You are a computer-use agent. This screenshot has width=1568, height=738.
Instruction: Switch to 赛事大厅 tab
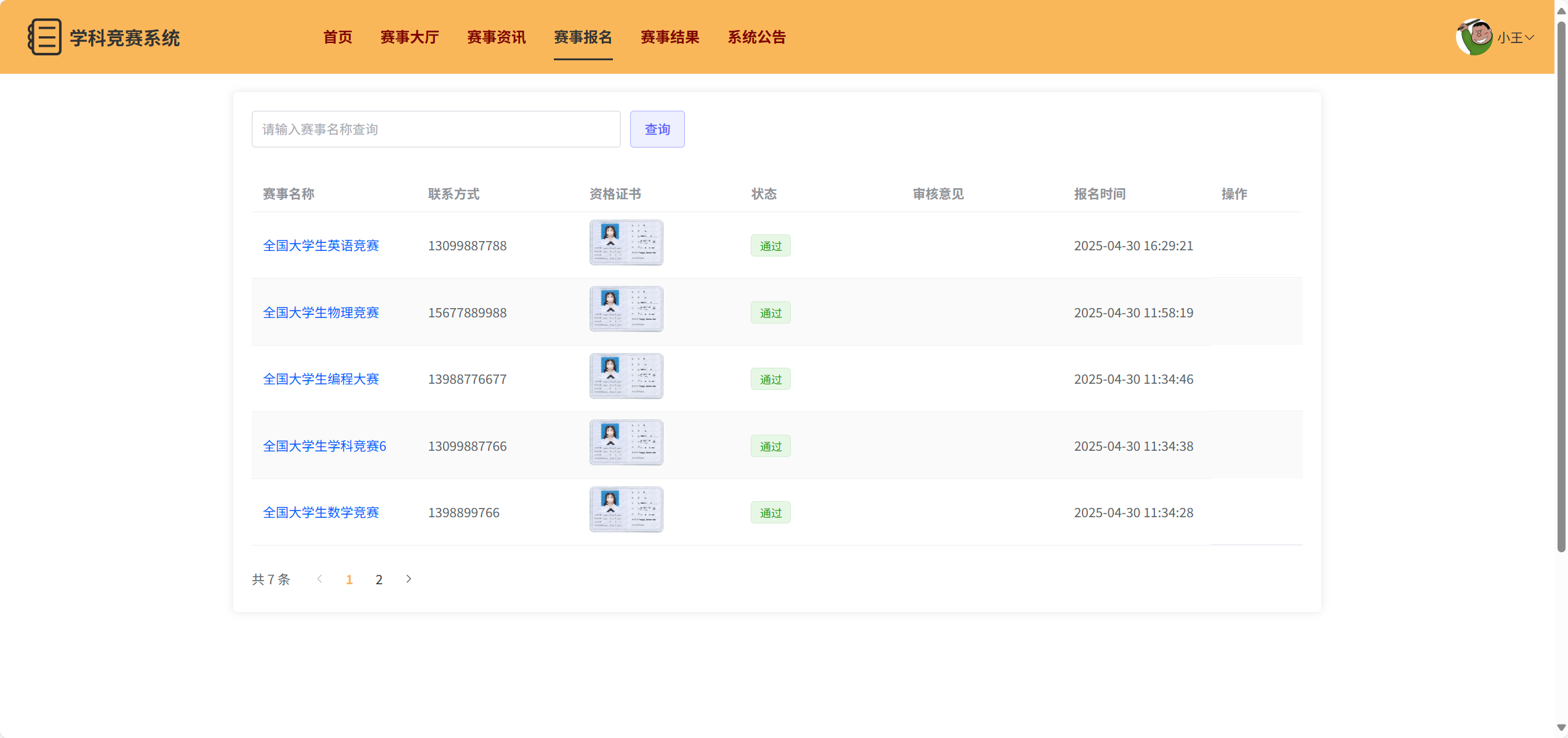(409, 37)
